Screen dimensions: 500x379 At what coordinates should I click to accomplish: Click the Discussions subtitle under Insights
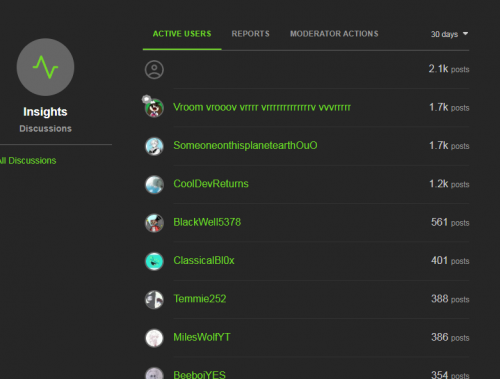pos(45,129)
